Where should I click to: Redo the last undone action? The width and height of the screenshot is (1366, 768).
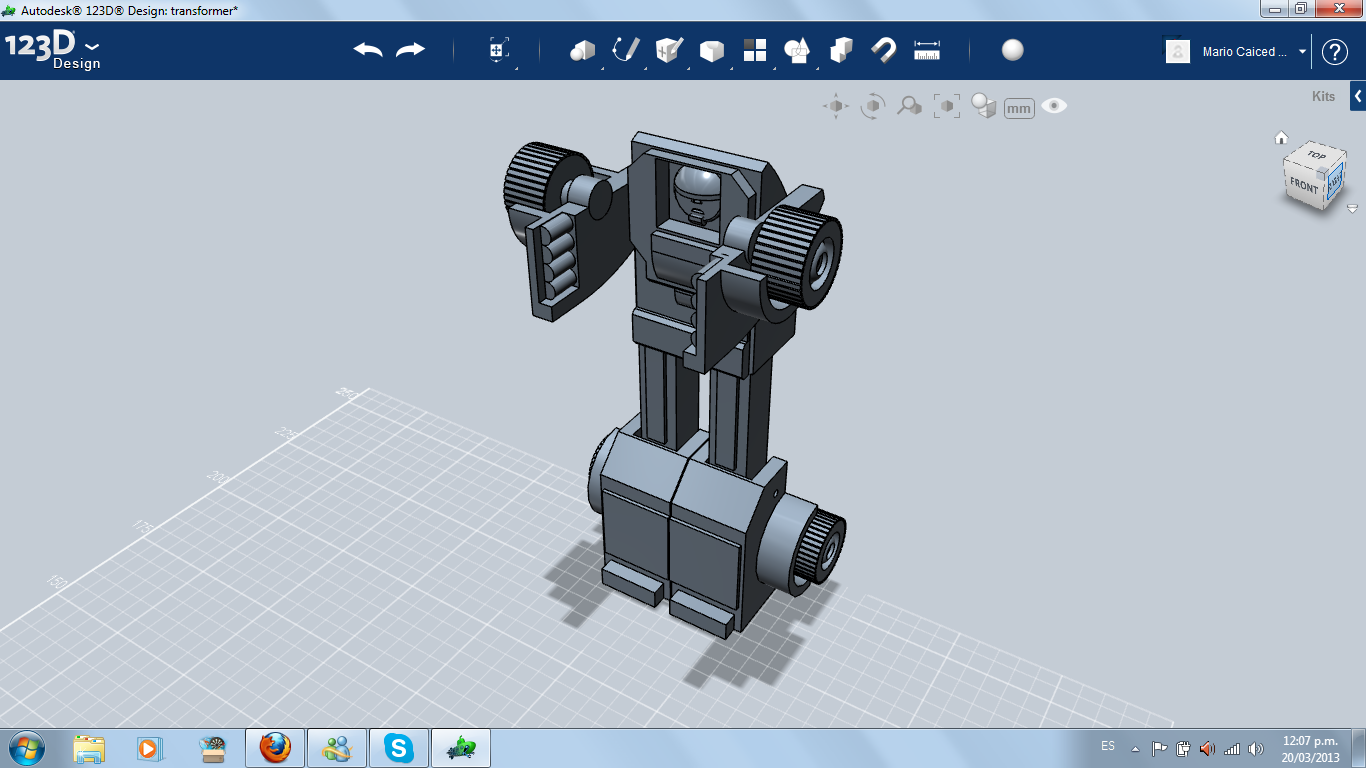point(410,50)
